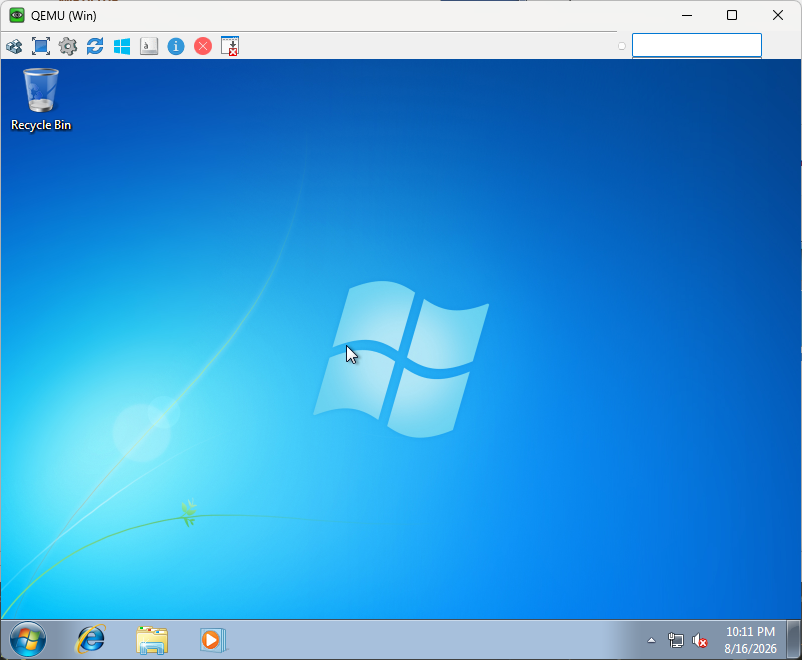Click the small radio circle beside the toolbar field
802x660 pixels.
(x=622, y=46)
